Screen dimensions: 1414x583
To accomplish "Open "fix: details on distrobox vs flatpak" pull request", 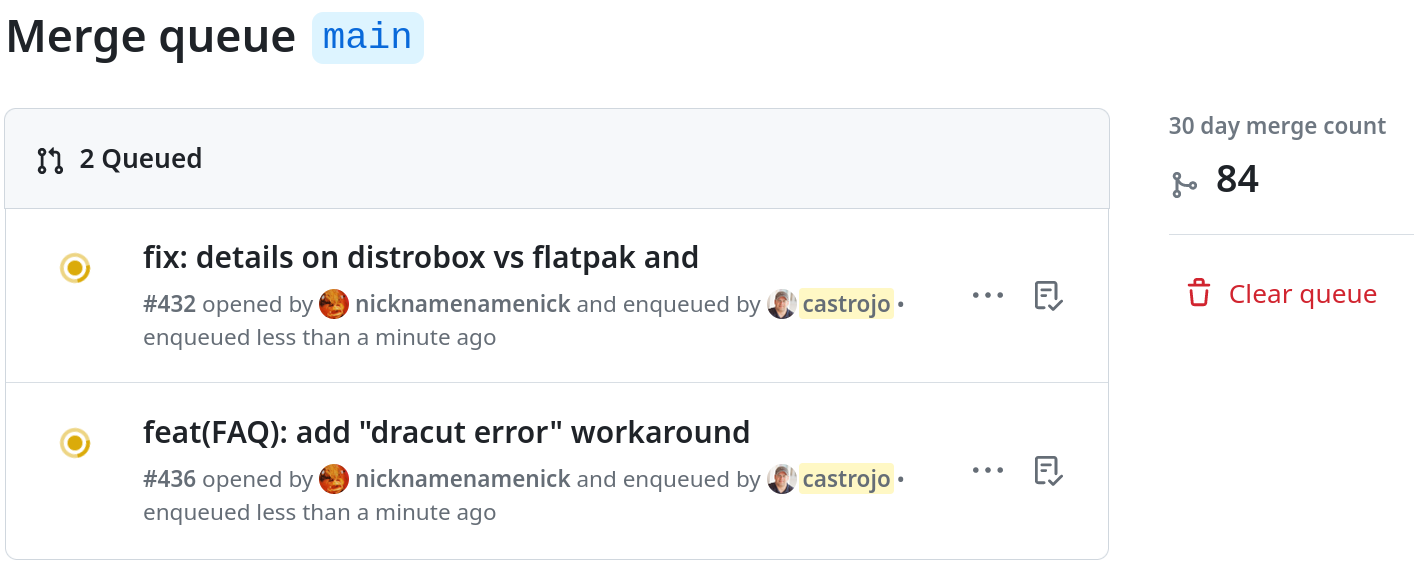I will coord(421,258).
